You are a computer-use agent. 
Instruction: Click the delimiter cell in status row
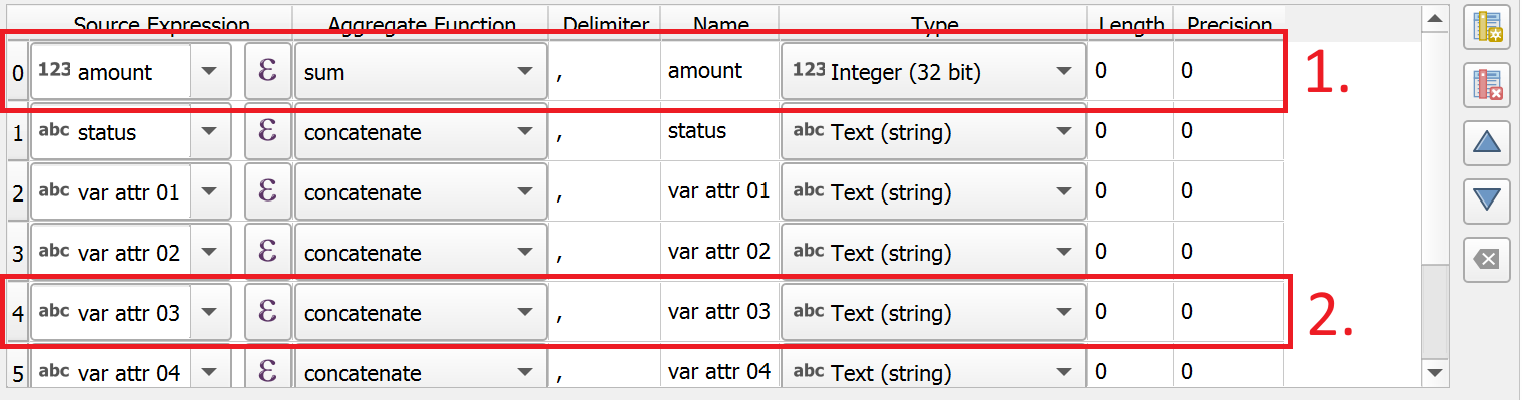[604, 132]
